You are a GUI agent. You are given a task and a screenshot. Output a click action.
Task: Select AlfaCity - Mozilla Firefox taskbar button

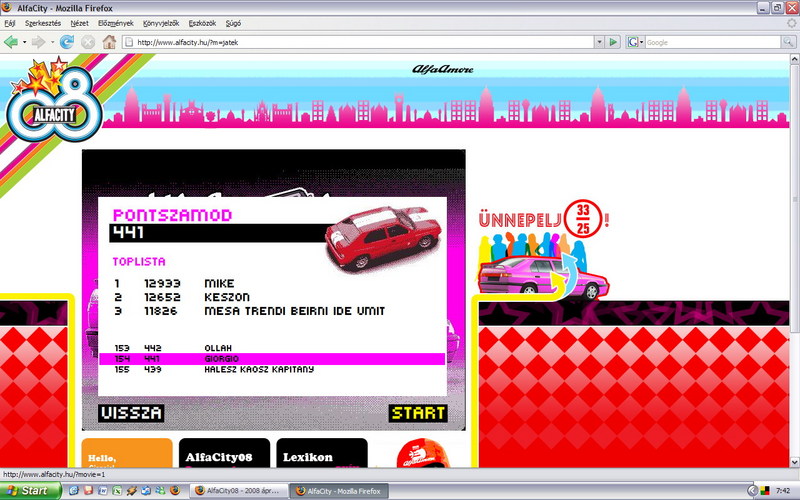(339, 491)
